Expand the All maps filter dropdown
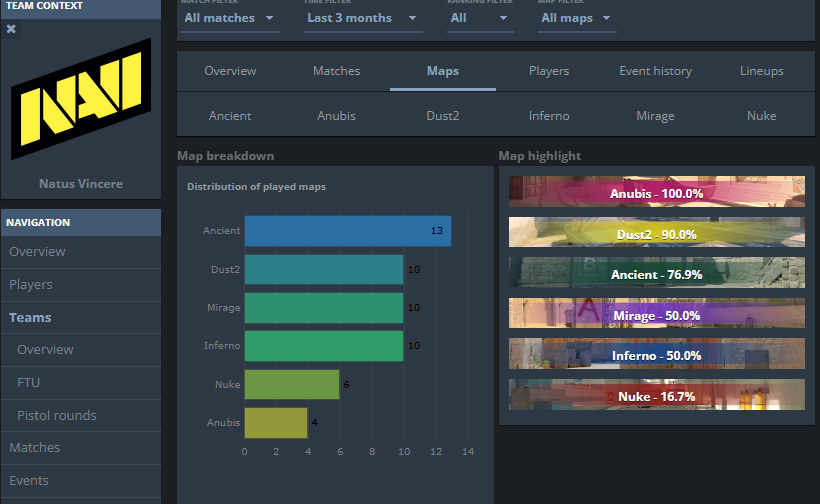The image size is (820, 504). [x=576, y=18]
